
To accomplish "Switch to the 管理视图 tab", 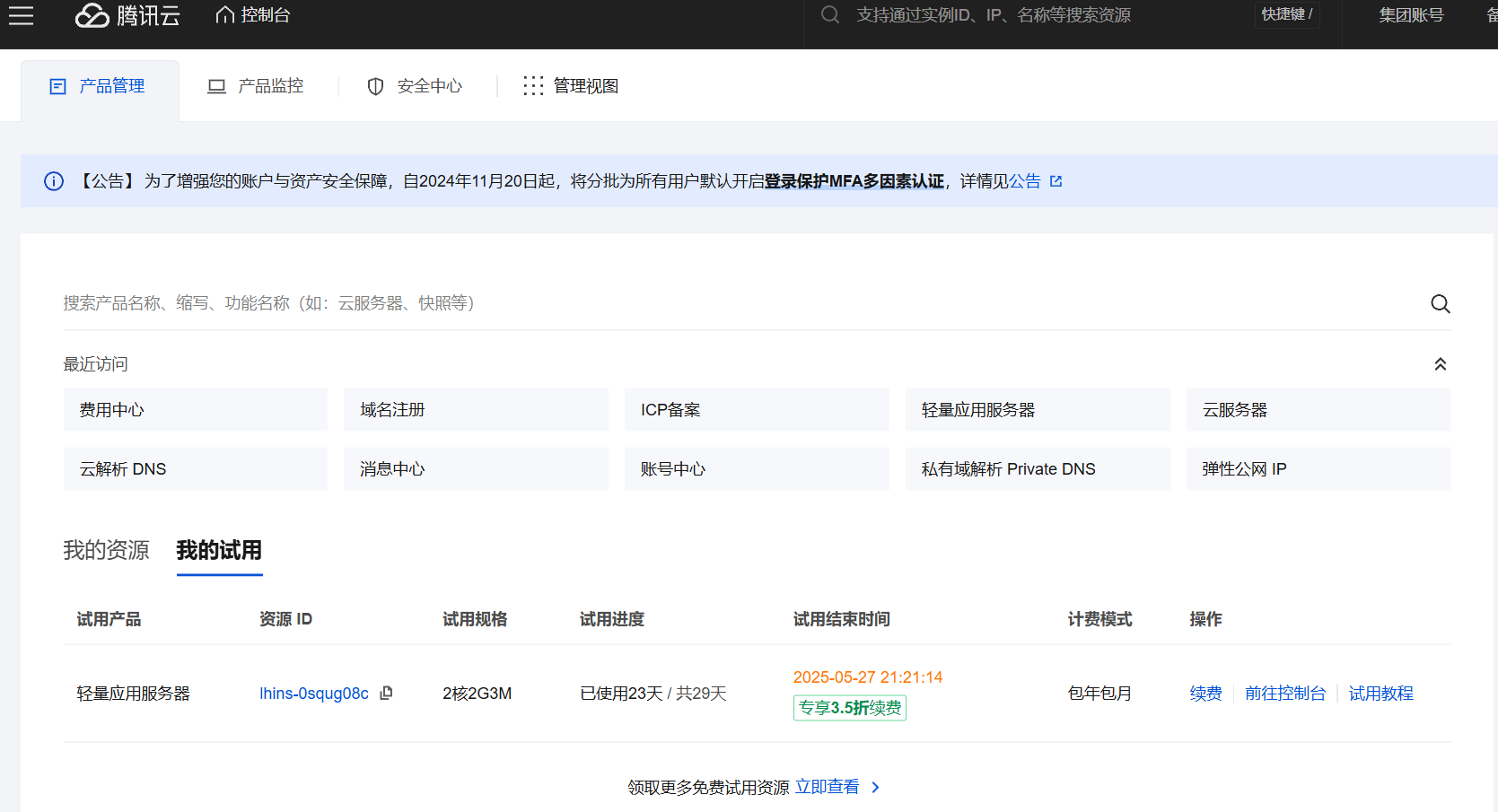I will pos(572,86).
